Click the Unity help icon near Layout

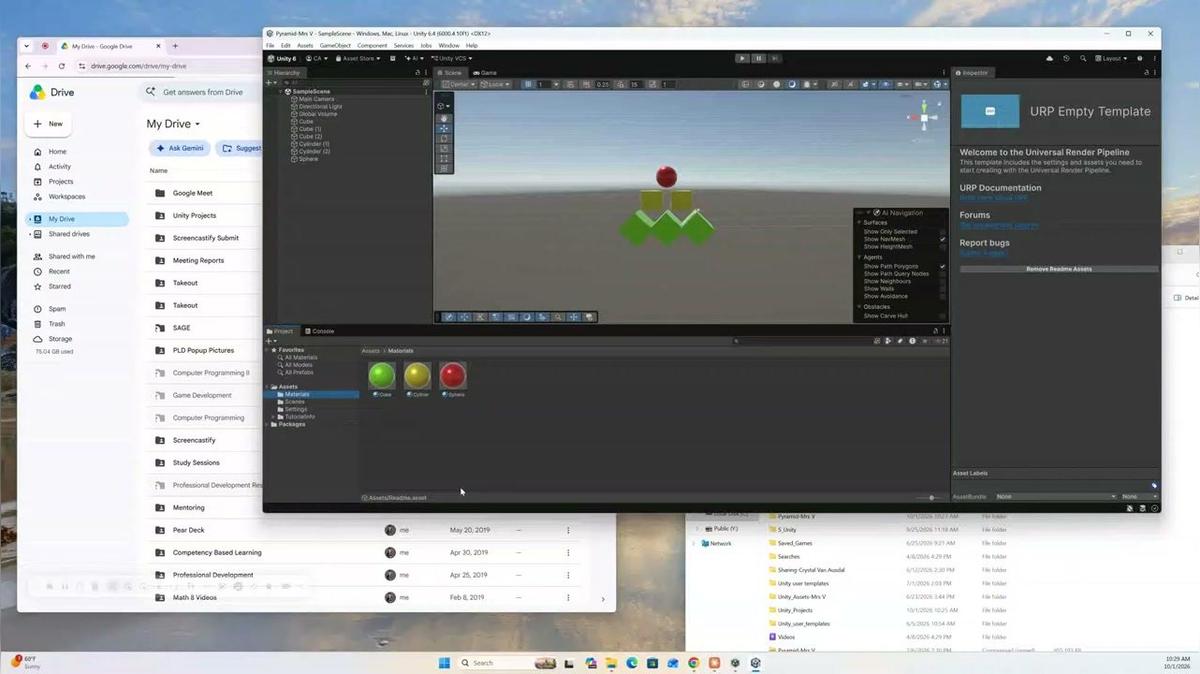coord(1140,58)
